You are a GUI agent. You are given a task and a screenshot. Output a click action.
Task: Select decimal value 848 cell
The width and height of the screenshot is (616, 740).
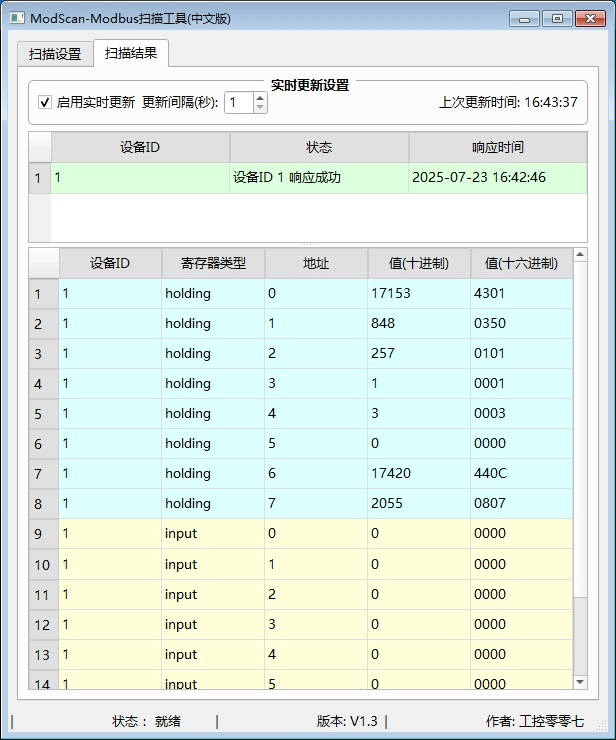[419, 324]
